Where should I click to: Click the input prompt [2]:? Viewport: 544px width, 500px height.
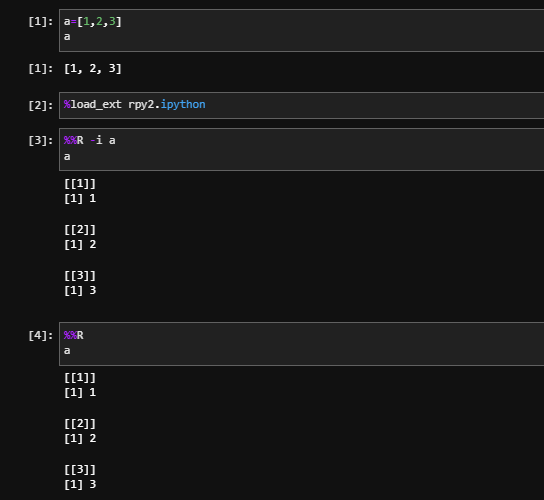pyautogui.click(x=41, y=105)
